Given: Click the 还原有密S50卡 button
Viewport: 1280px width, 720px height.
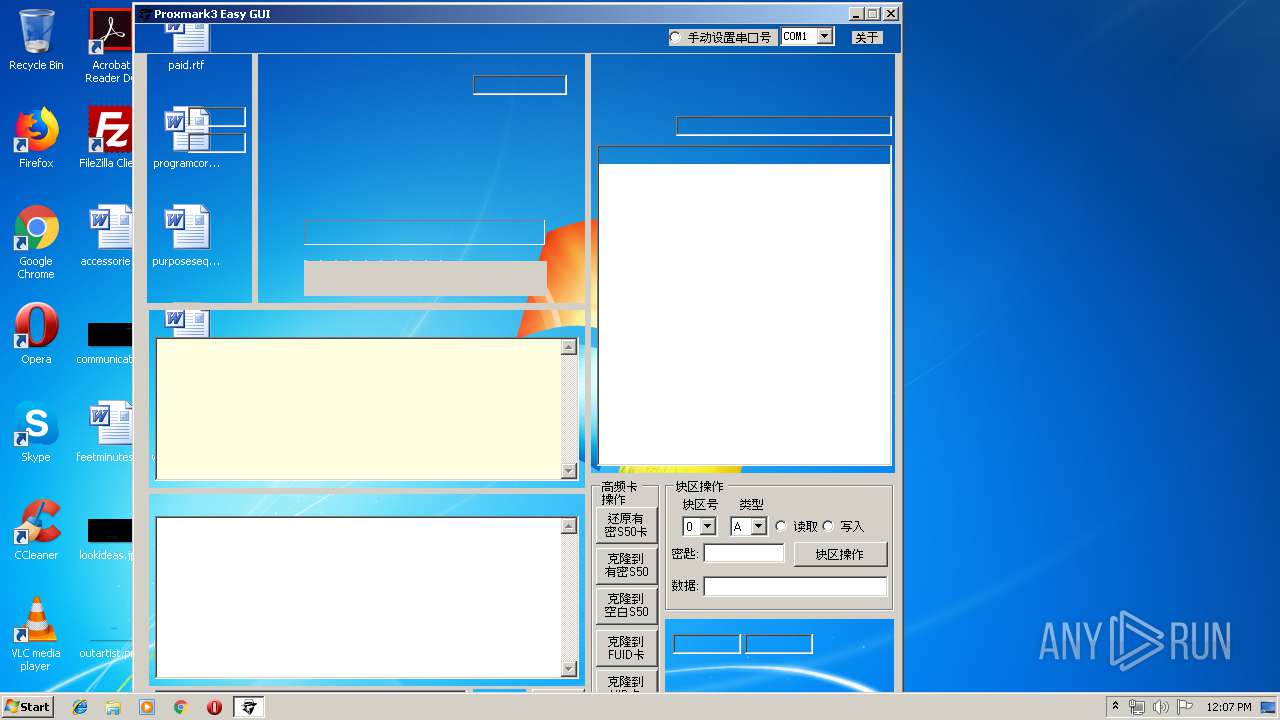Looking at the screenshot, I should 626,525.
